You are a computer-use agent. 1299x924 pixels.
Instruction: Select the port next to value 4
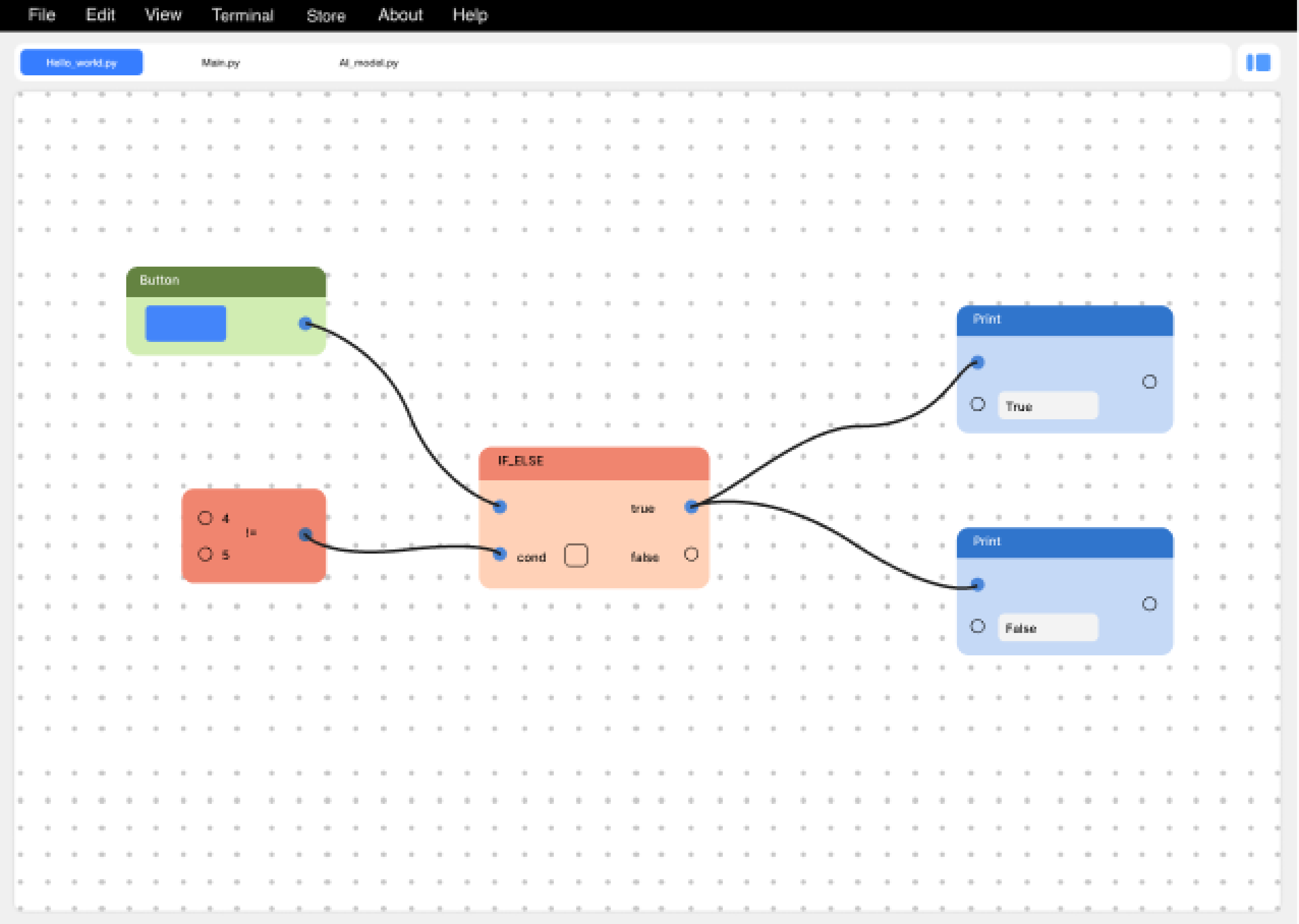[205, 518]
